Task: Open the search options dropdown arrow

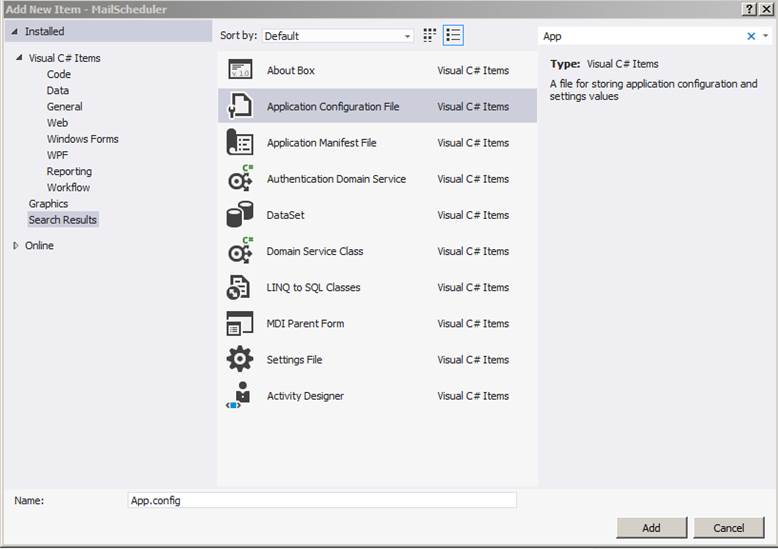Action: click(766, 35)
